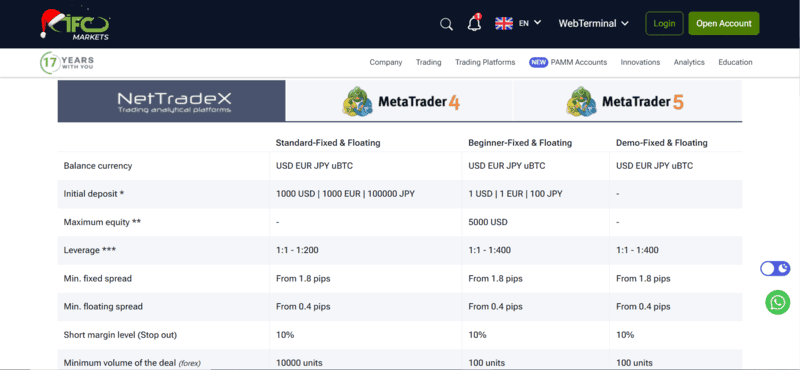Click the Leverage *** row label

[x=90, y=250]
